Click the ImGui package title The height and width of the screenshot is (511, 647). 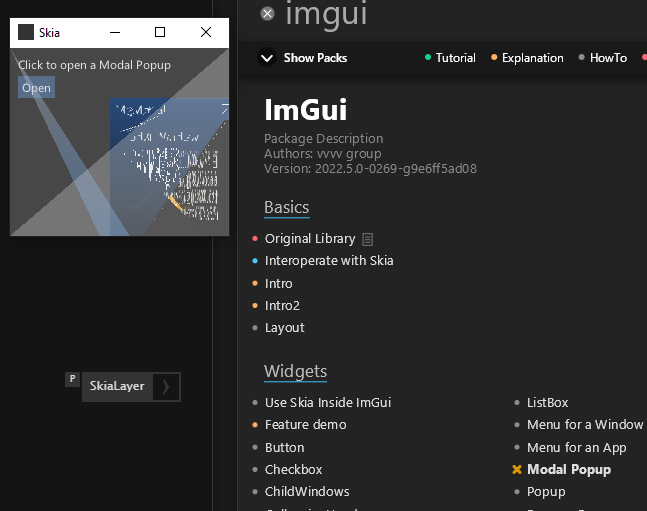(306, 110)
